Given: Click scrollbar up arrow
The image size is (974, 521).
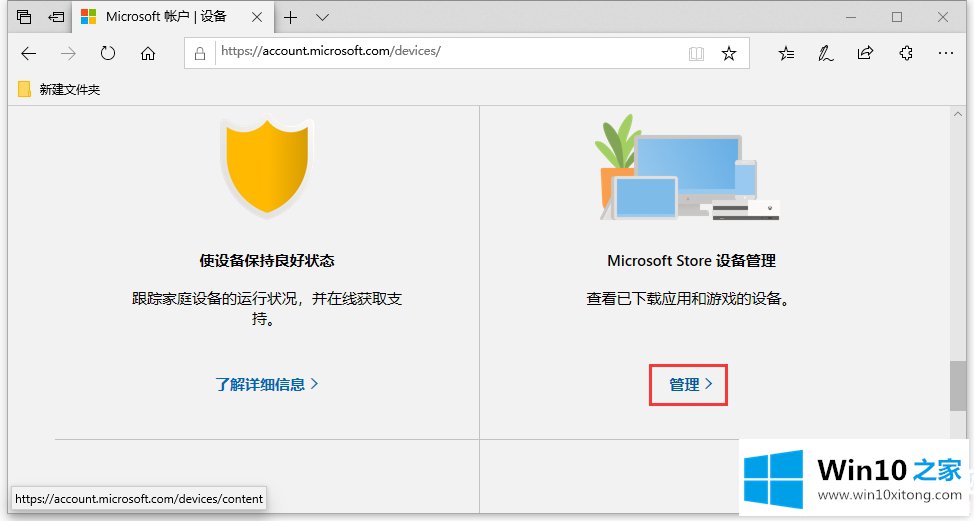Looking at the screenshot, I should coord(958,114).
